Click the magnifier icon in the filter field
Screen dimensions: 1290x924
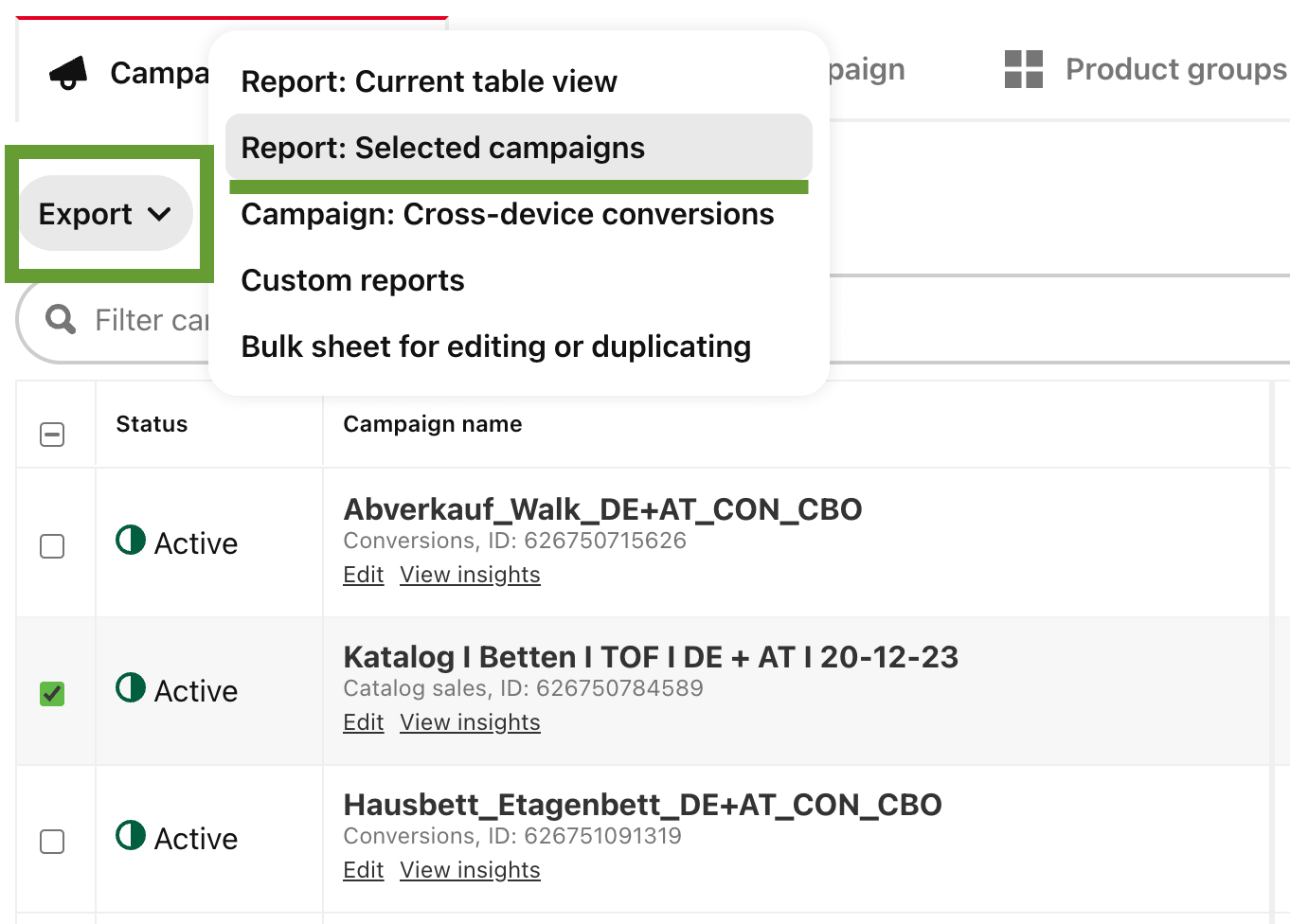coord(60,320)
